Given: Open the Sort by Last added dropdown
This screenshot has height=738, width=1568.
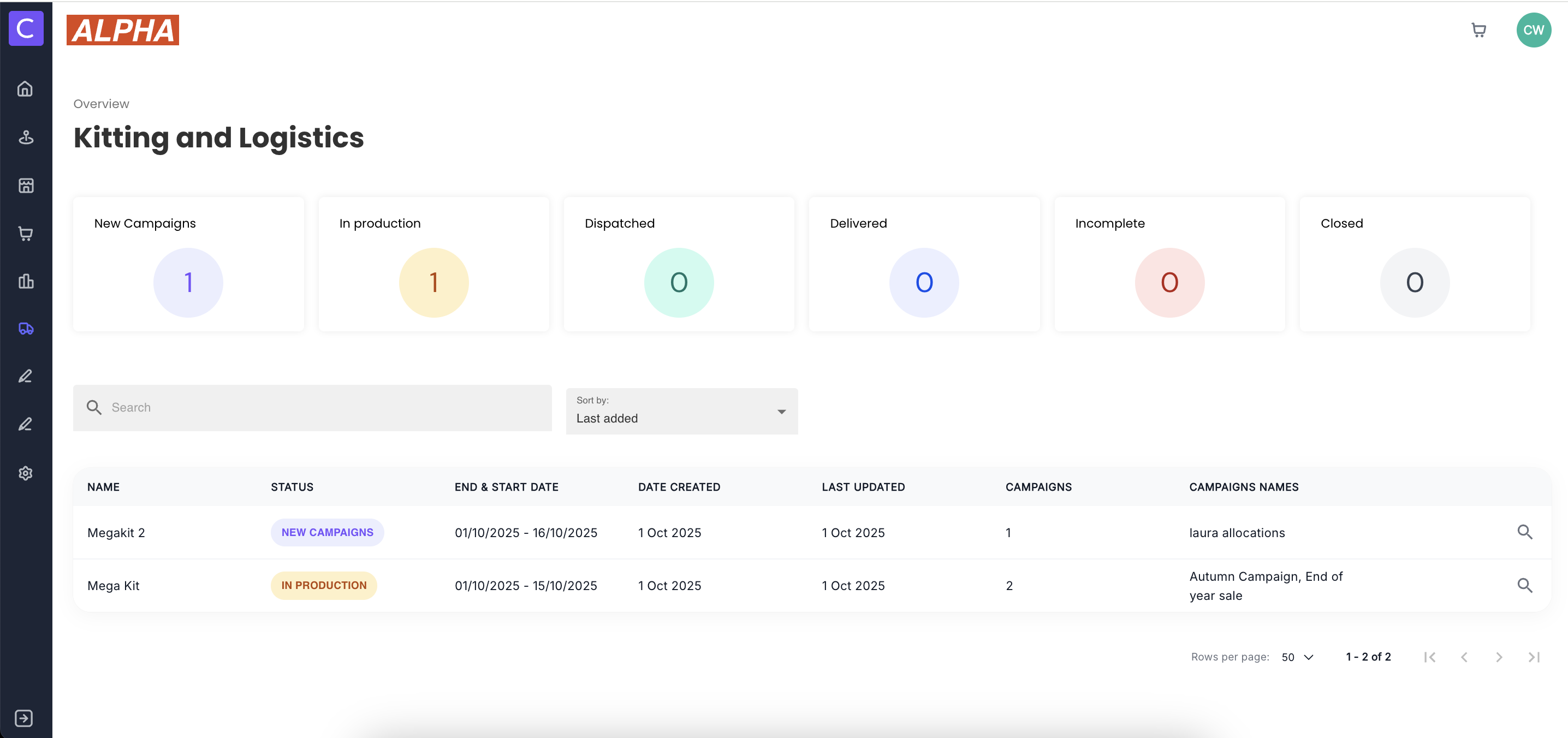Looking at the screenshot, I should coord(681,411).
